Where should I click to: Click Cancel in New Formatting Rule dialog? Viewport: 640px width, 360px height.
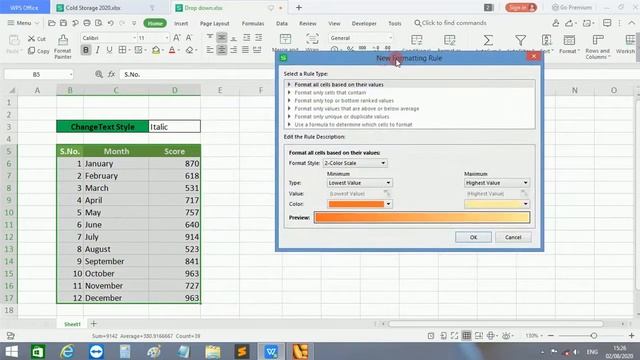pos(513,237)
